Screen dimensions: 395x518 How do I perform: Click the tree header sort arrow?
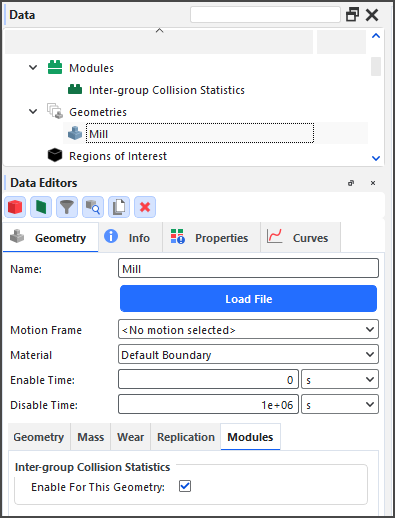click(160, 31)
